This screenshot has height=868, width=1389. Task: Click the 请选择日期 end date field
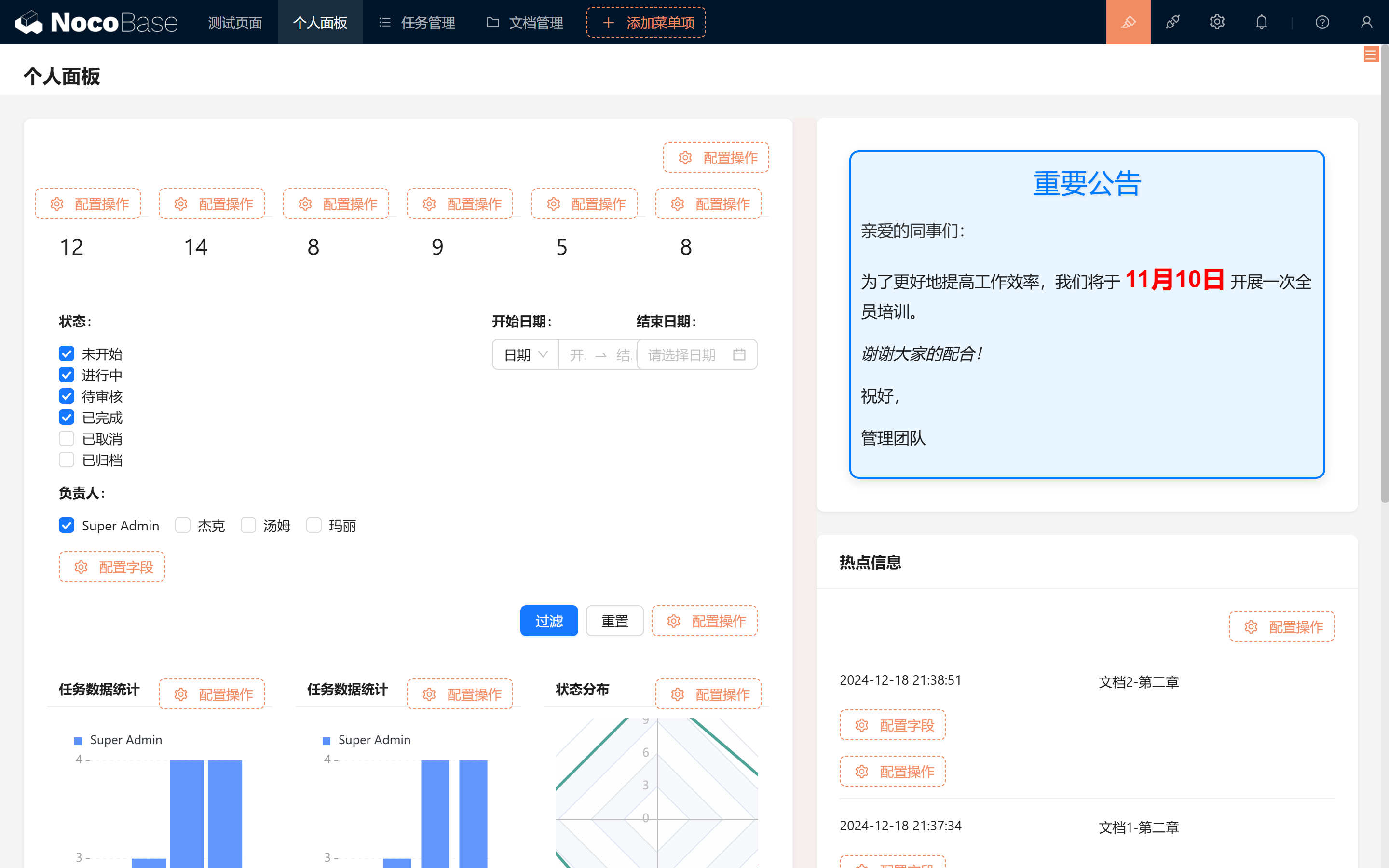tap(697, 355)
